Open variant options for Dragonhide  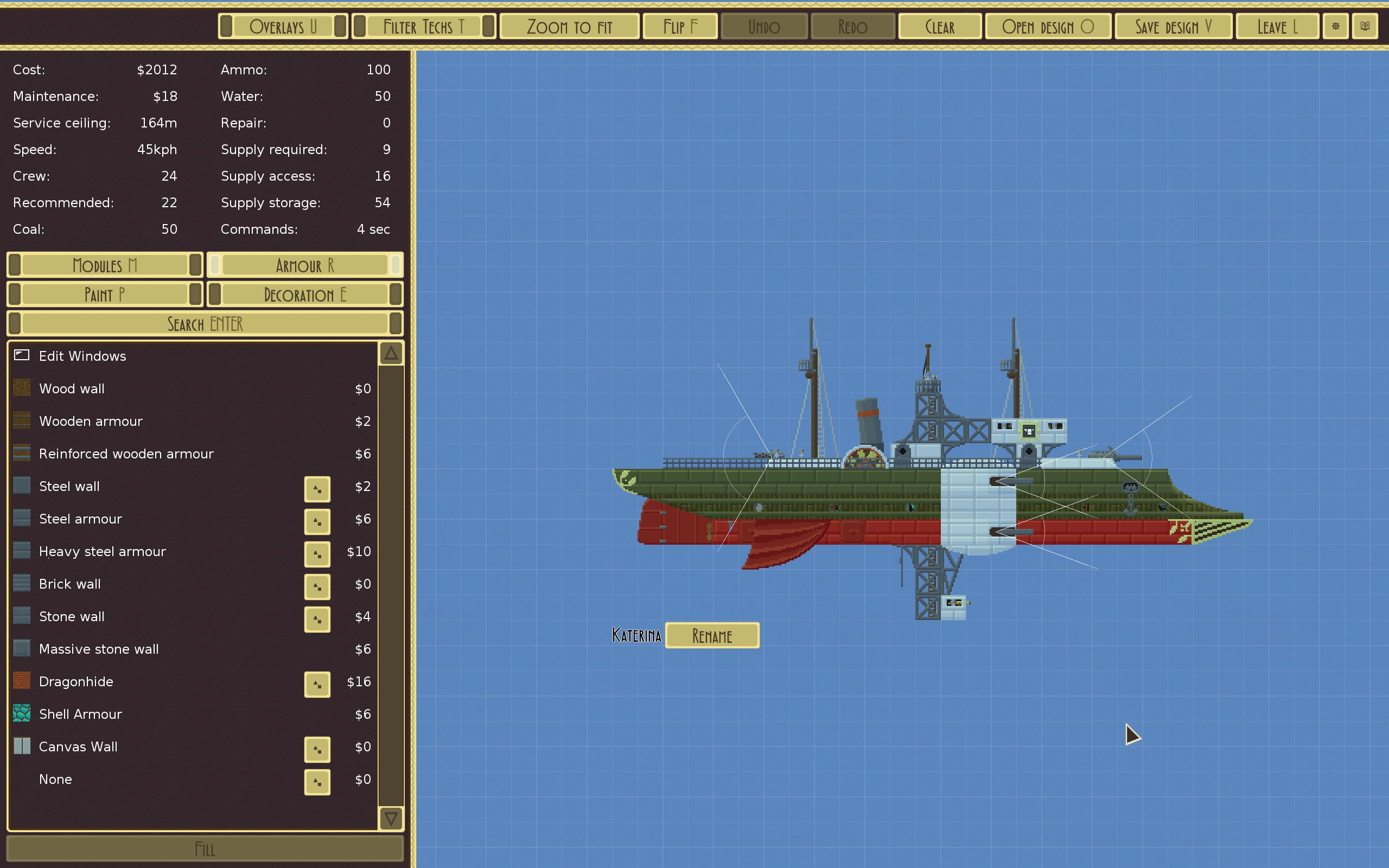317,684
